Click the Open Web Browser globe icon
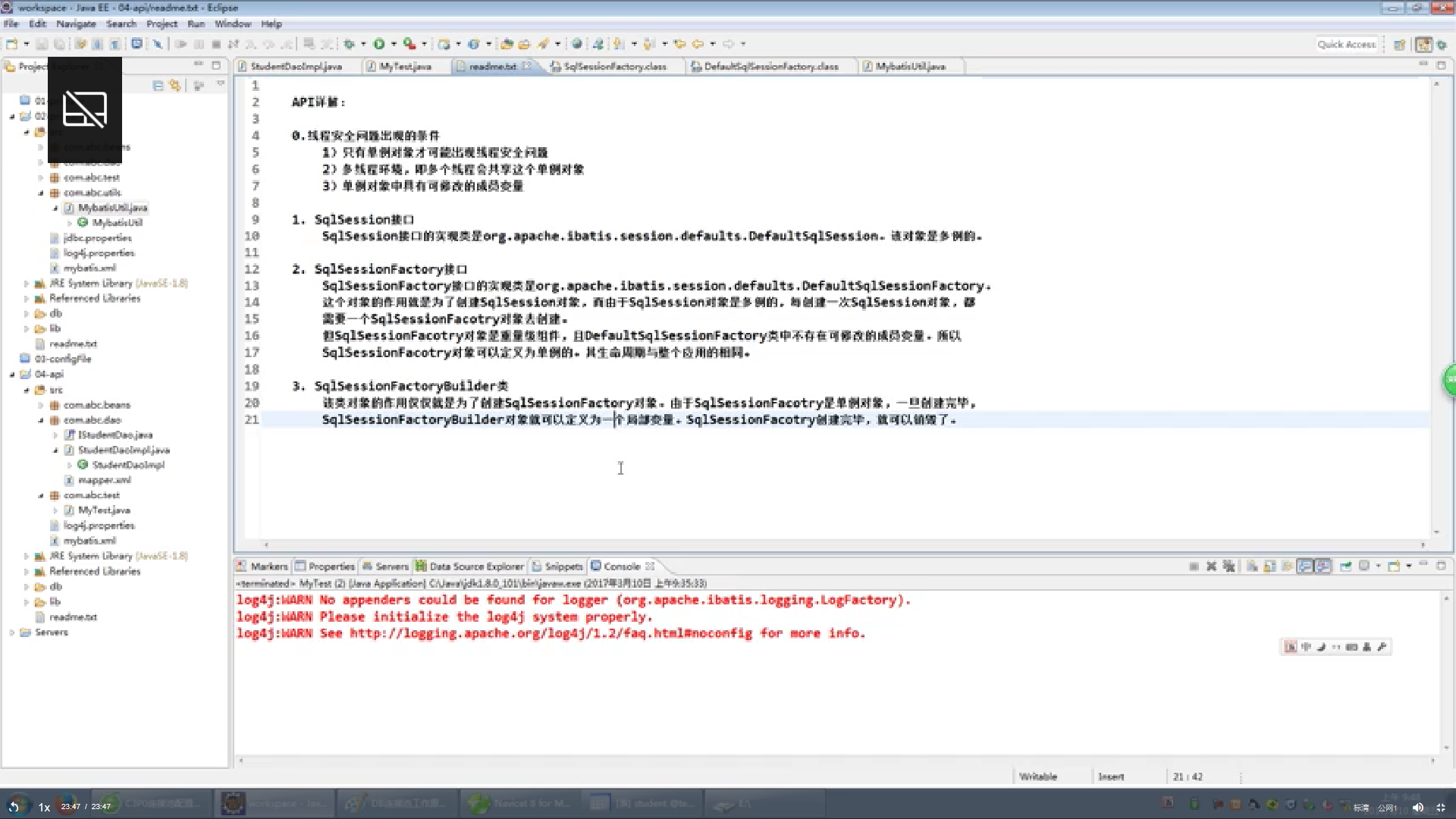 pyautogui.click(x=577, y=44)
